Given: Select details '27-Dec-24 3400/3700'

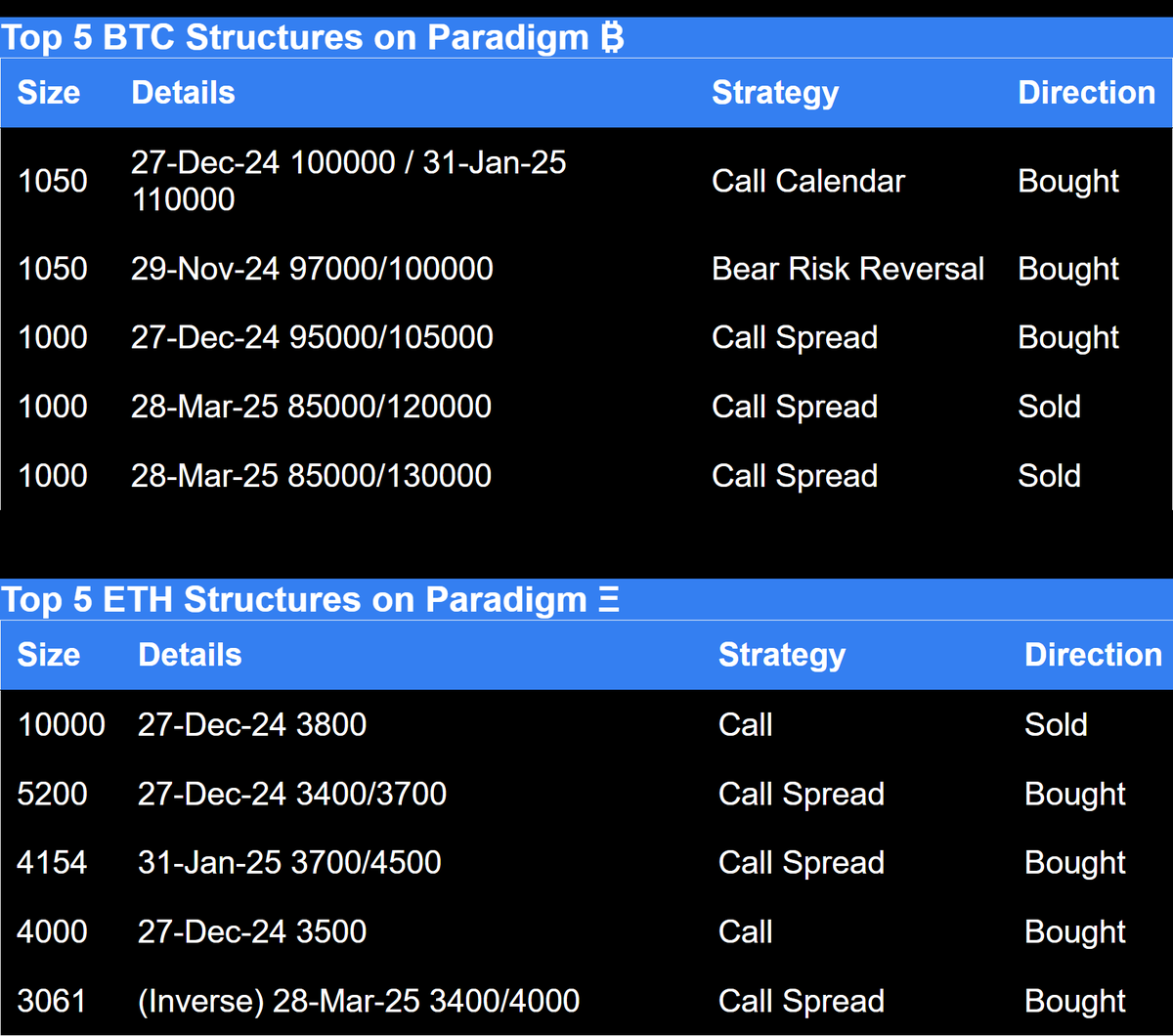Looking at the screenshot, I should click(292, 794).
